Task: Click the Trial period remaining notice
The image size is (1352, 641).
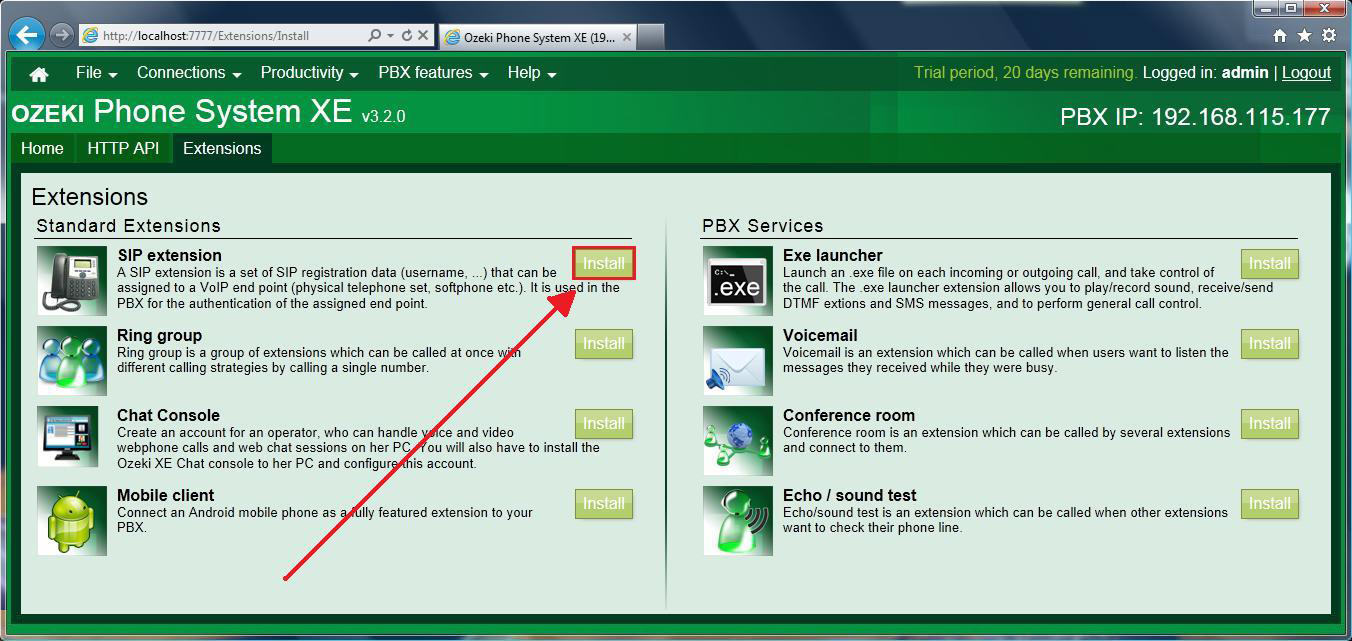Action: click(1025, 73)
